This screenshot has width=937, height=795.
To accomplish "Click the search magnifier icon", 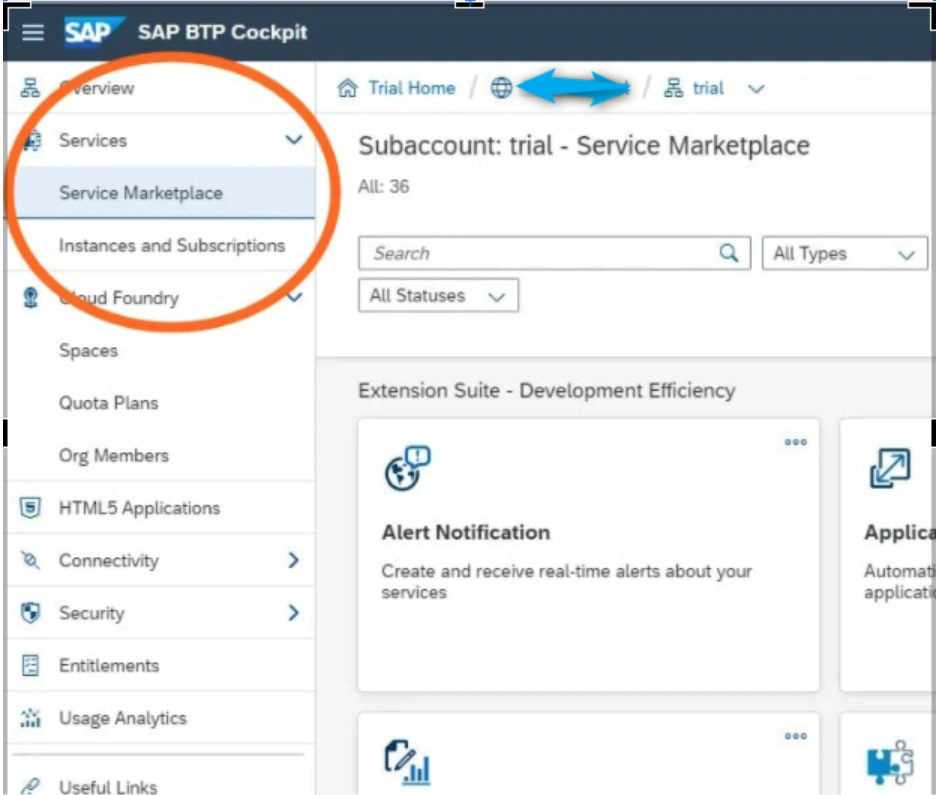I will coord(728,253).
